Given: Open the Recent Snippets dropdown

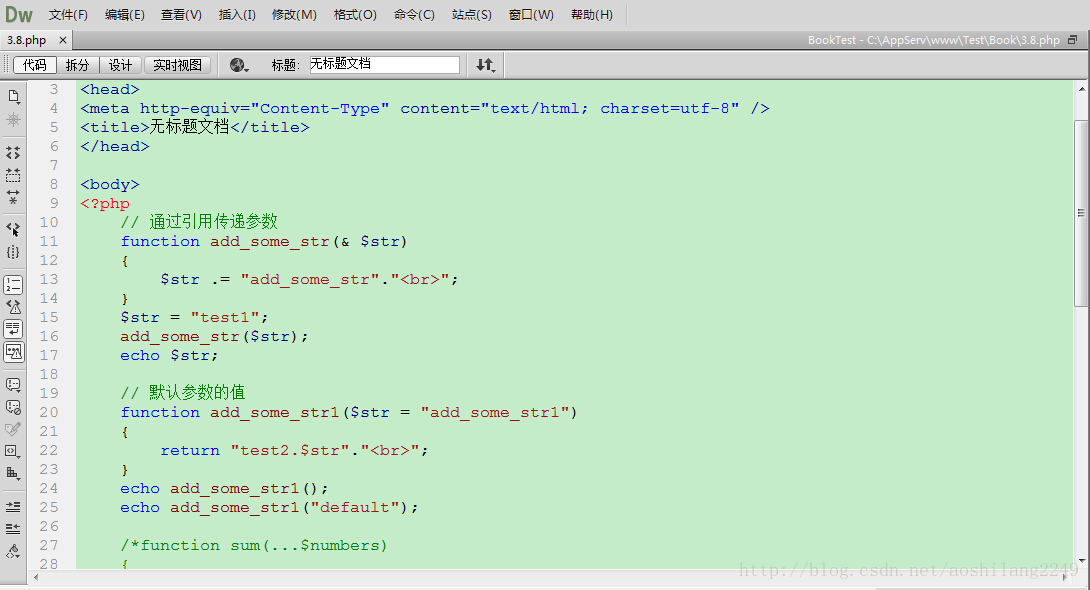Looking at the screenshot, I should click(13, 452).
